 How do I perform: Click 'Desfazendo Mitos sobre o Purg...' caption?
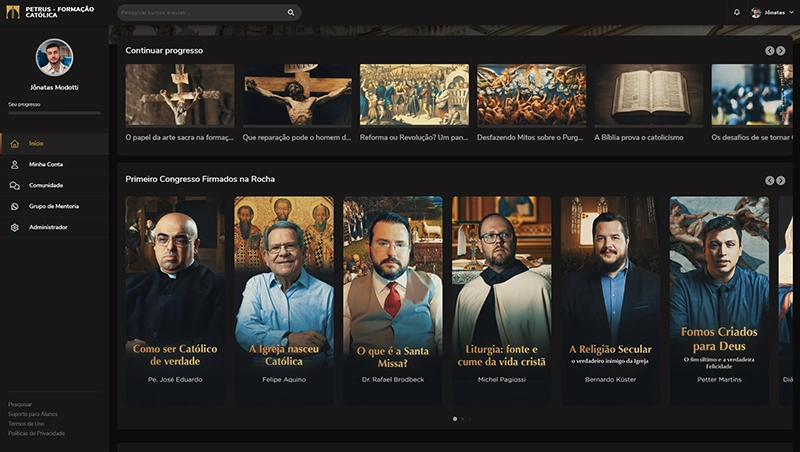[530, 138]
